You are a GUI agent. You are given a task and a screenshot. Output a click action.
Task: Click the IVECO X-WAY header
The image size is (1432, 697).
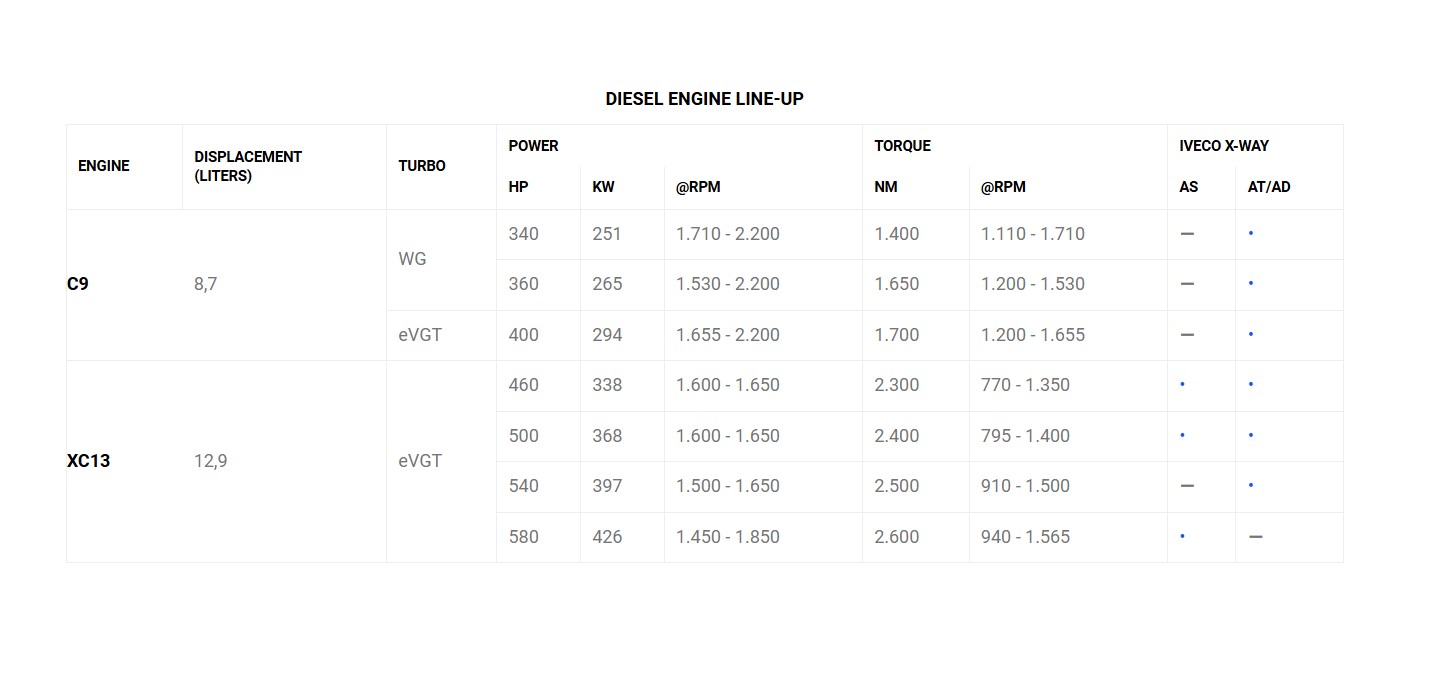1224,146
